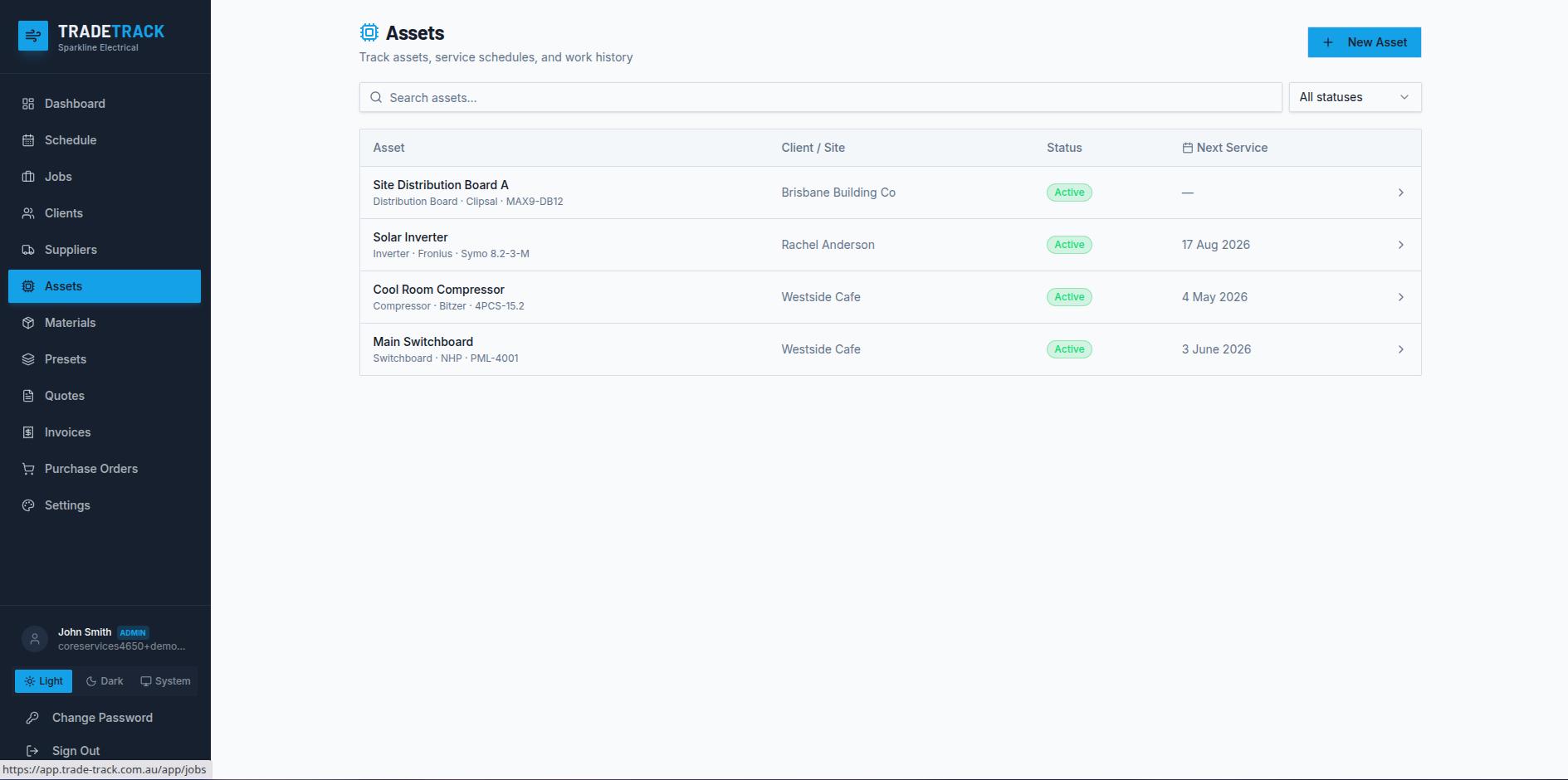Viewport: 1568px width, 780px height.
Task: Click the TradeTrack logo icon
Action: click(x=33, y=36)
